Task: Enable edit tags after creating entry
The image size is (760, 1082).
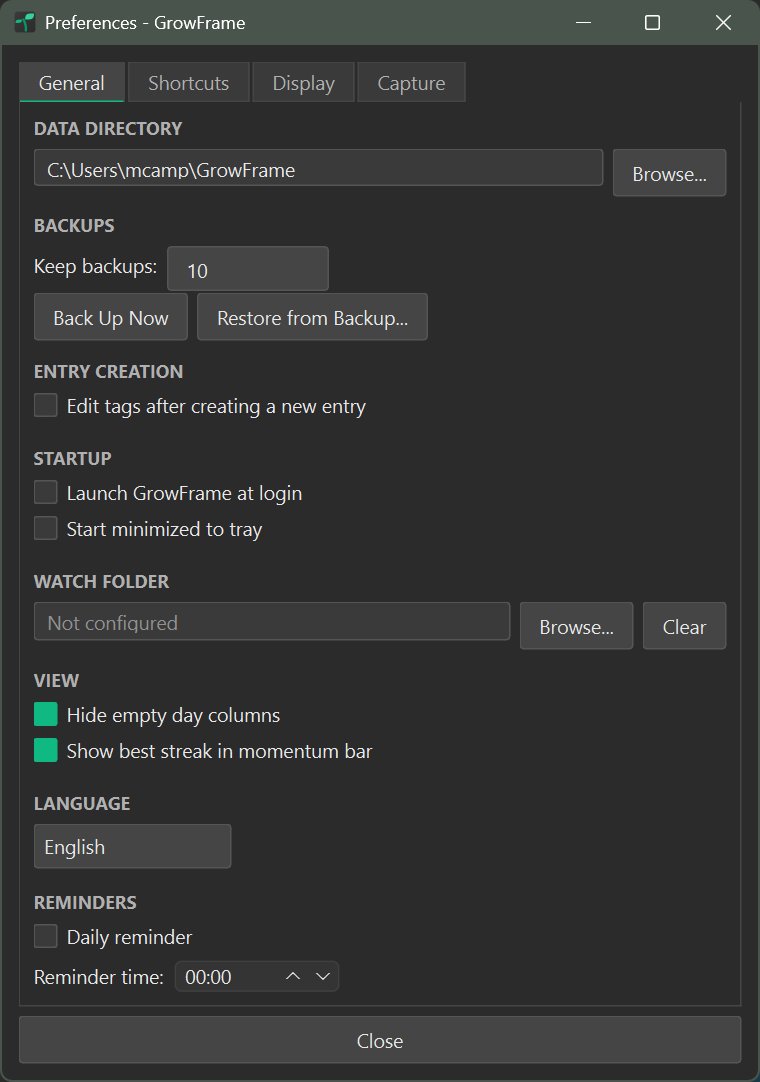Action: point(46,406)
